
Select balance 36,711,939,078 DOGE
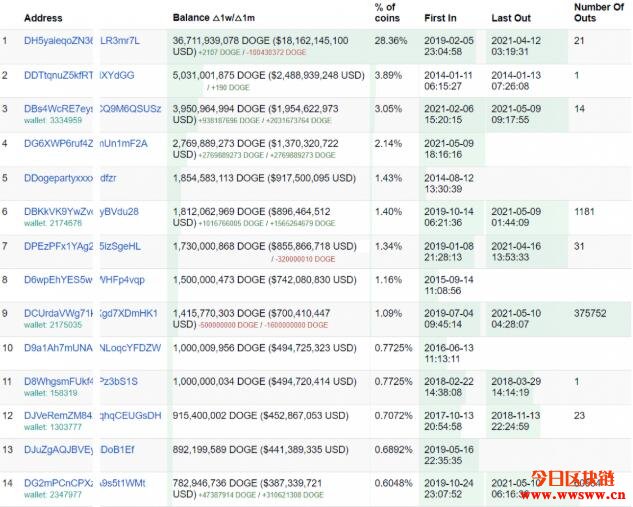(221, 41)
